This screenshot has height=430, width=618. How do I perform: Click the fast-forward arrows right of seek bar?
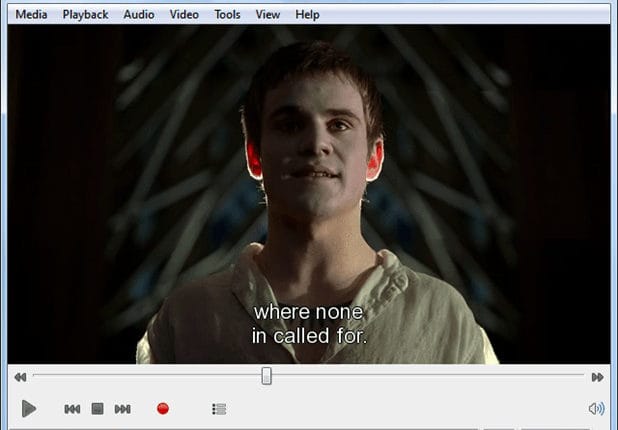pyautogui.click(x=597, y=377)
